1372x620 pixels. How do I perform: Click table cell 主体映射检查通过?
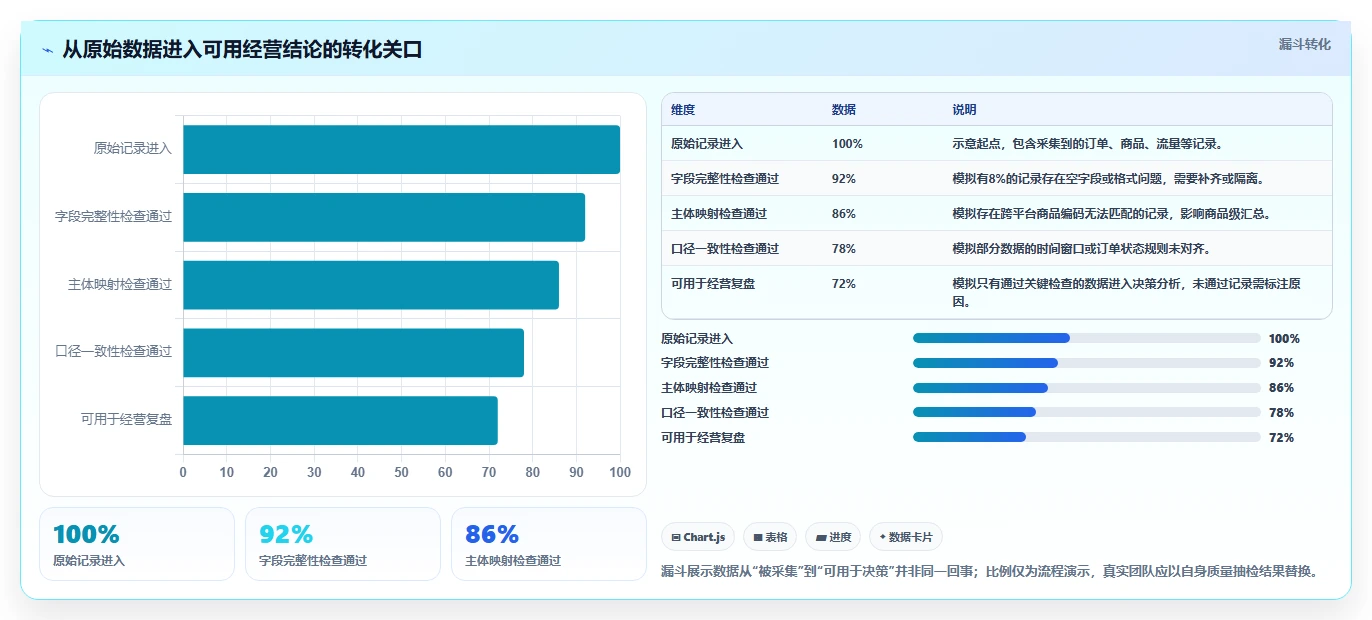[719, 214]
